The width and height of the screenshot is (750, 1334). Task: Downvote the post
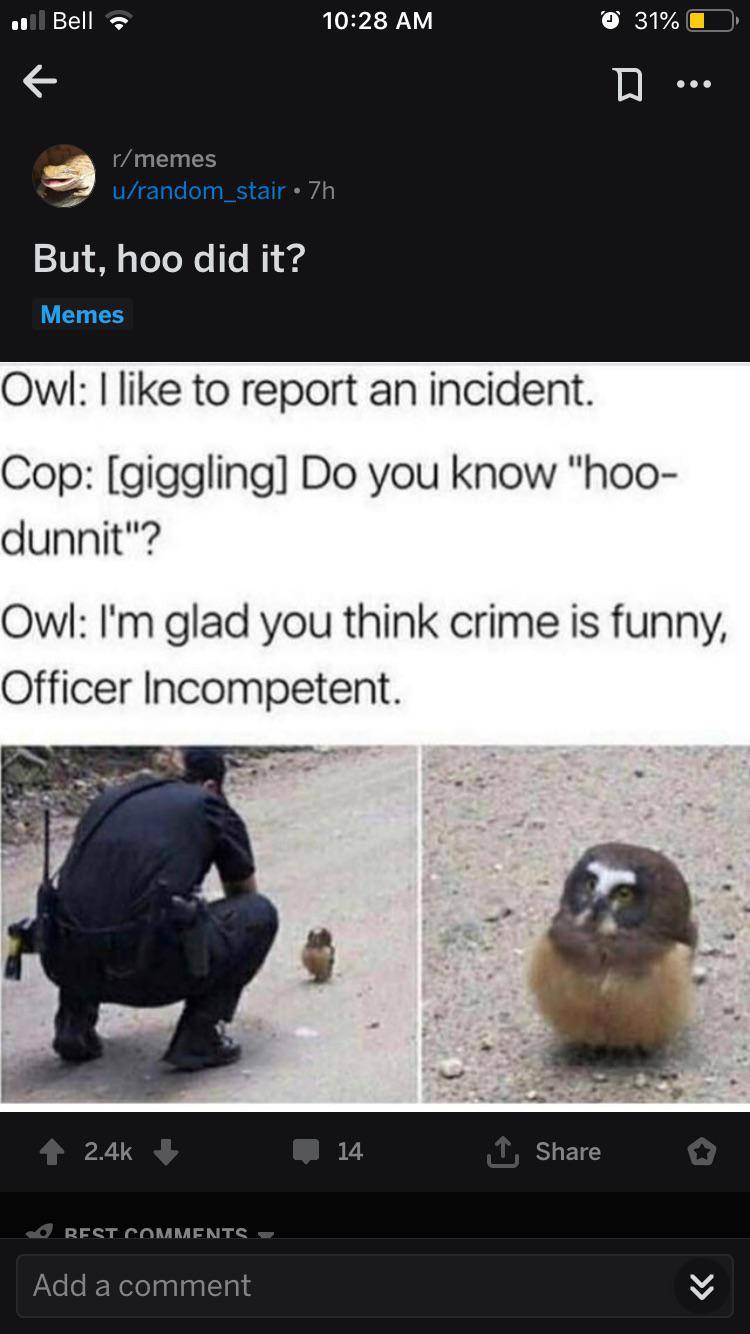[166, 1152]
